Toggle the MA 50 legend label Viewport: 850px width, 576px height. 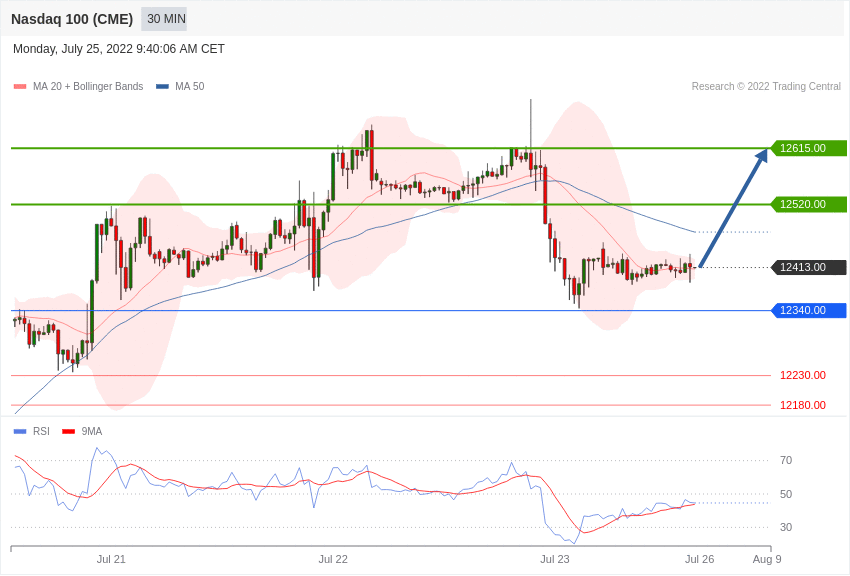(190, 87)
